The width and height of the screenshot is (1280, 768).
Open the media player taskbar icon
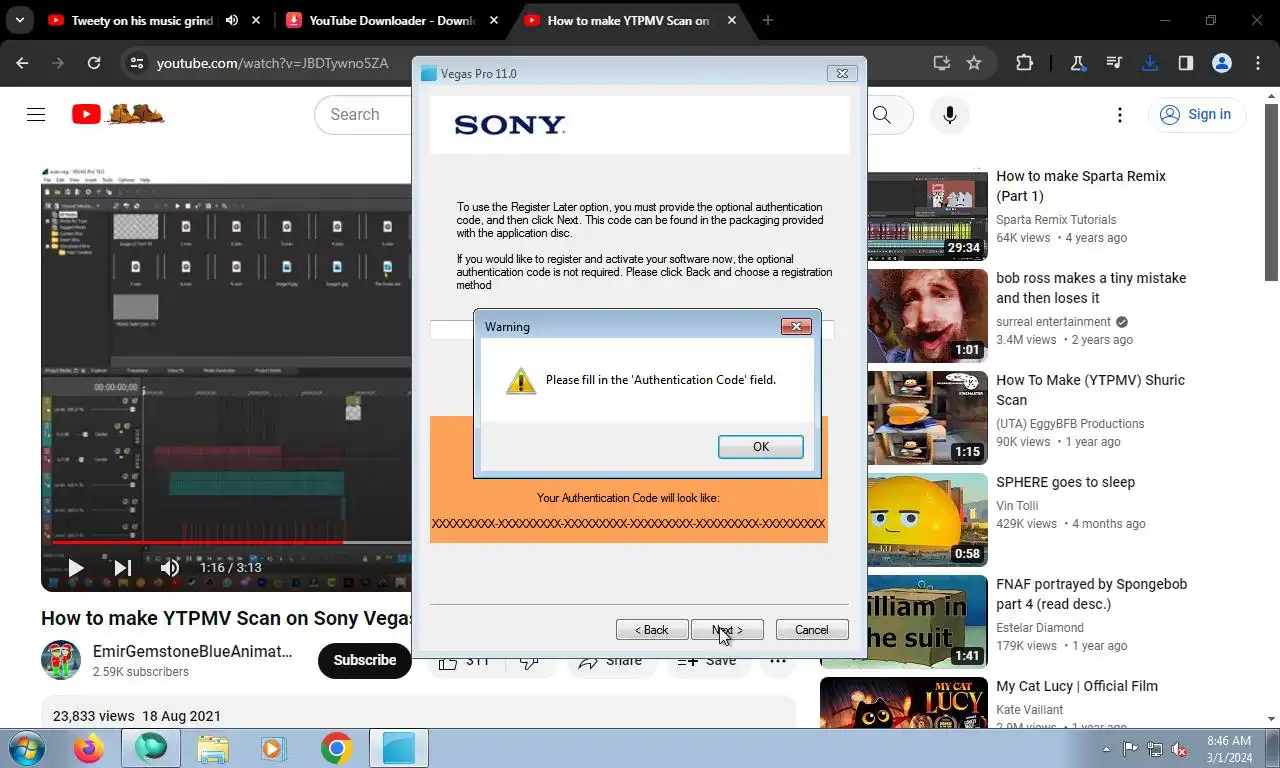(x=272, y=748)
